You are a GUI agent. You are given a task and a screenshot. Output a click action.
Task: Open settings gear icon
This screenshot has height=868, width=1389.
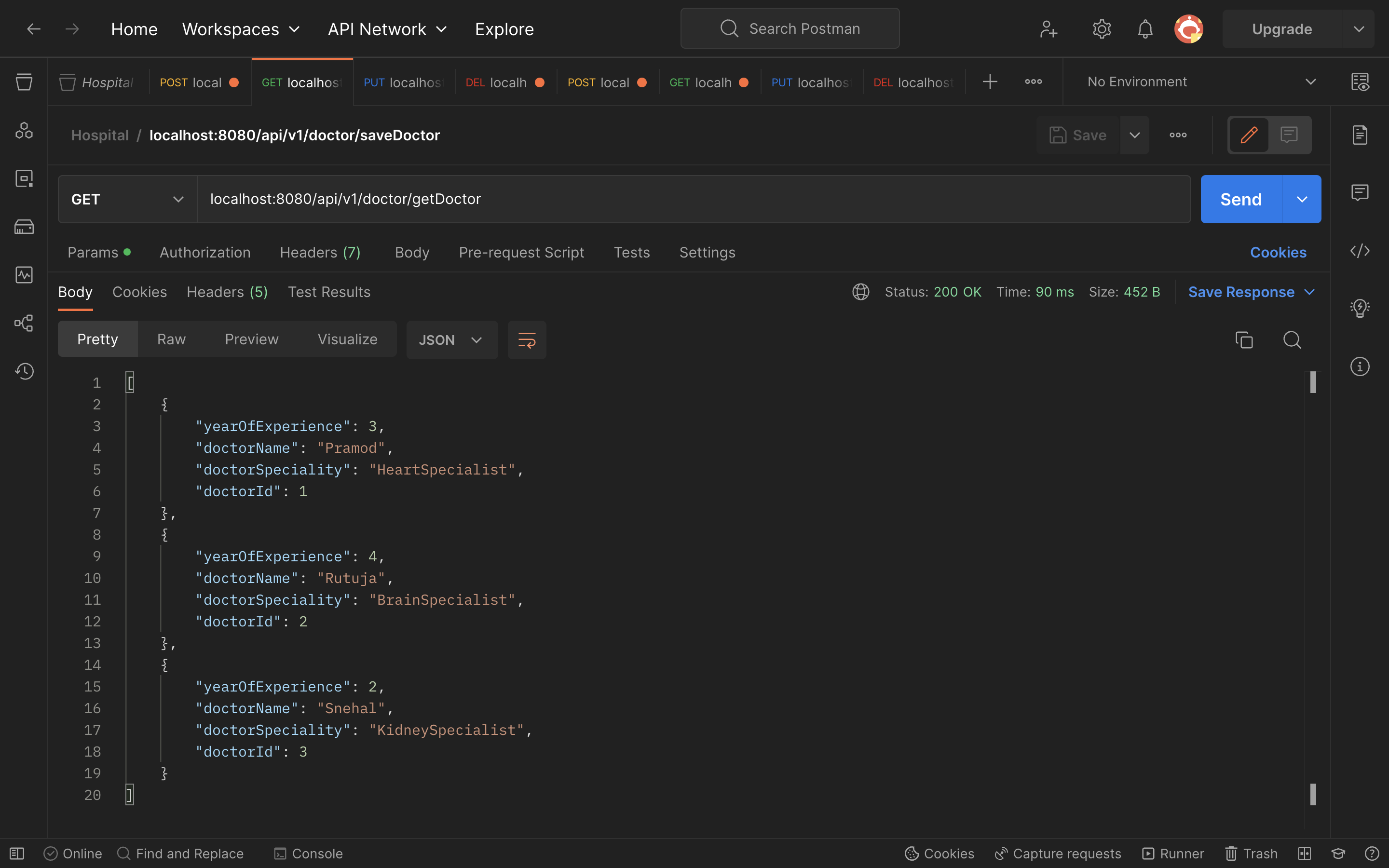click(1102, 29)
